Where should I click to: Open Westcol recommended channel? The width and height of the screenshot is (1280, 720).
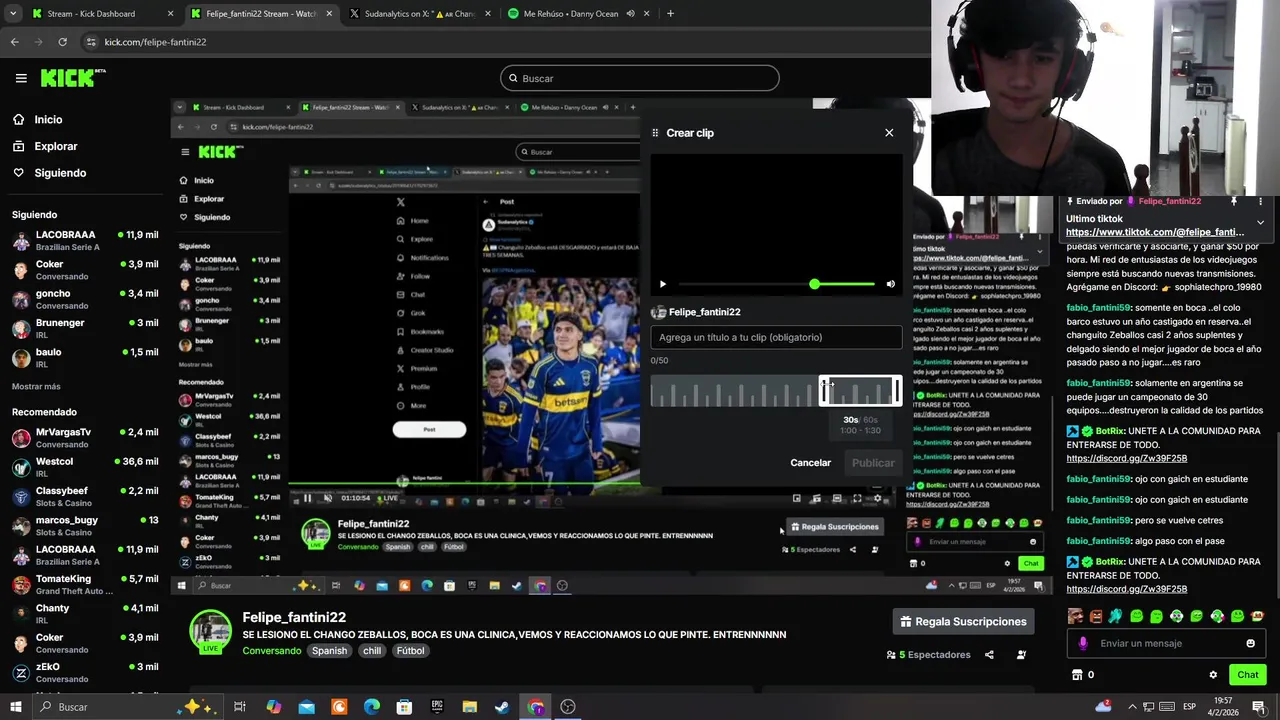pyautogui.click(x=85, y=467)
